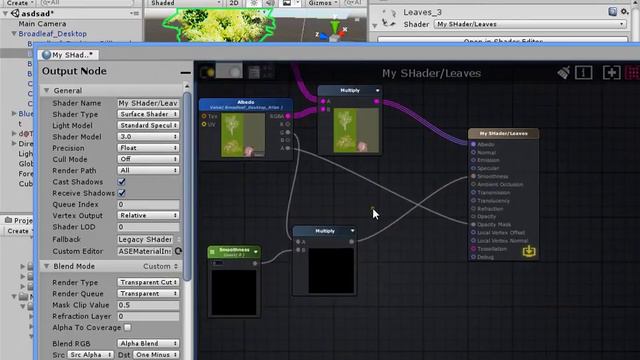Click the Mask Clip Value field

(148, 305)
